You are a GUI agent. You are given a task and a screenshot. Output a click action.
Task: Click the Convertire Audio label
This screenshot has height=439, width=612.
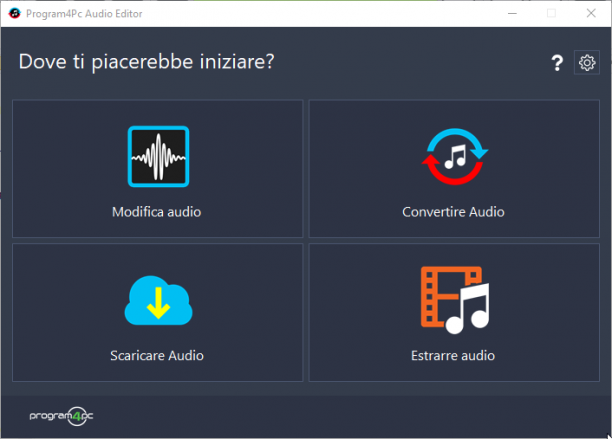pyautogui.click(x=453, y=212)
